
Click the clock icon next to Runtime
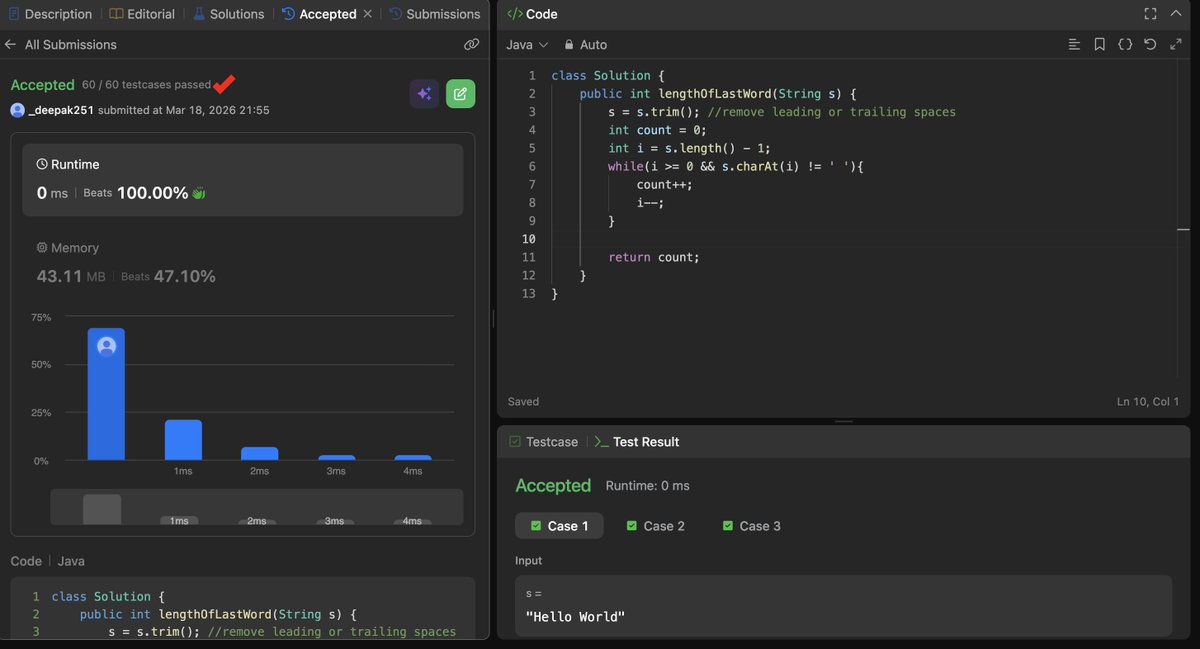[42, 164]
